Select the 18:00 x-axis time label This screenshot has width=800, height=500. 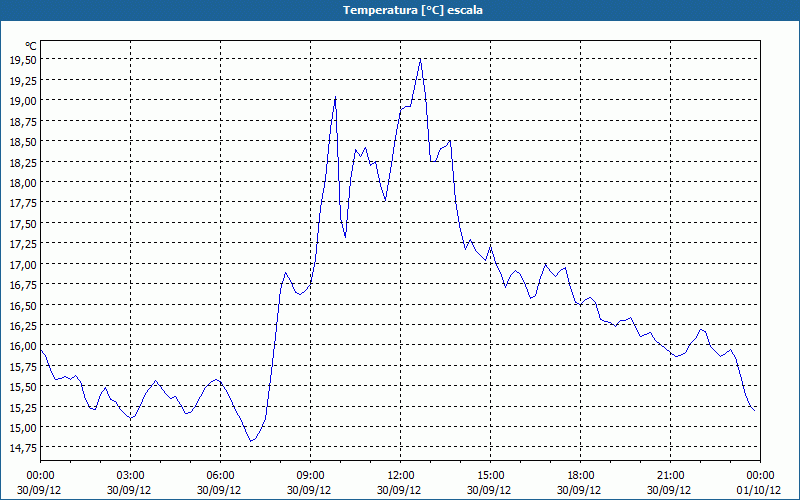(x=581, y=475)
